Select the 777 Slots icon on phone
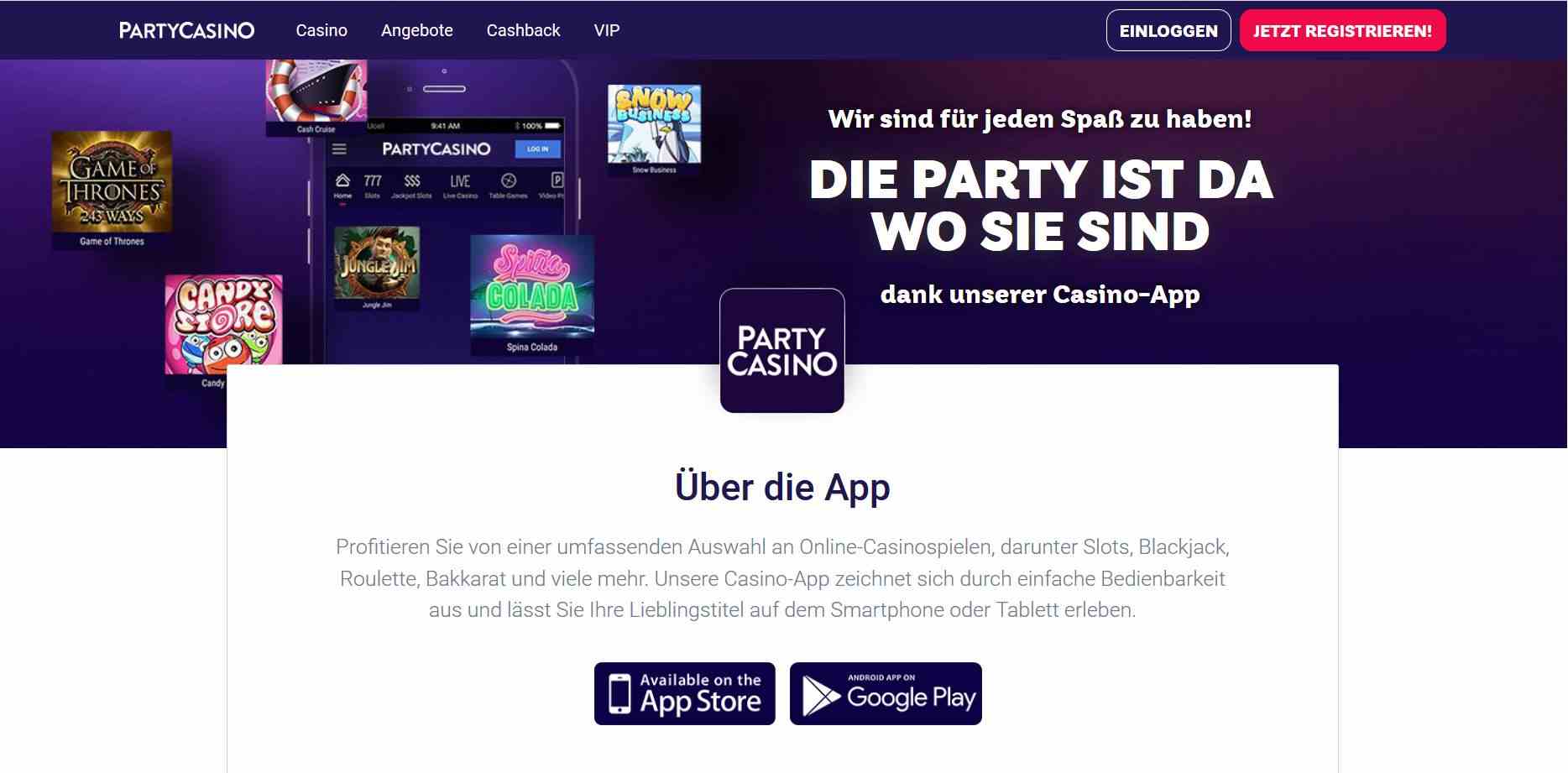 (x=373, y=186)
